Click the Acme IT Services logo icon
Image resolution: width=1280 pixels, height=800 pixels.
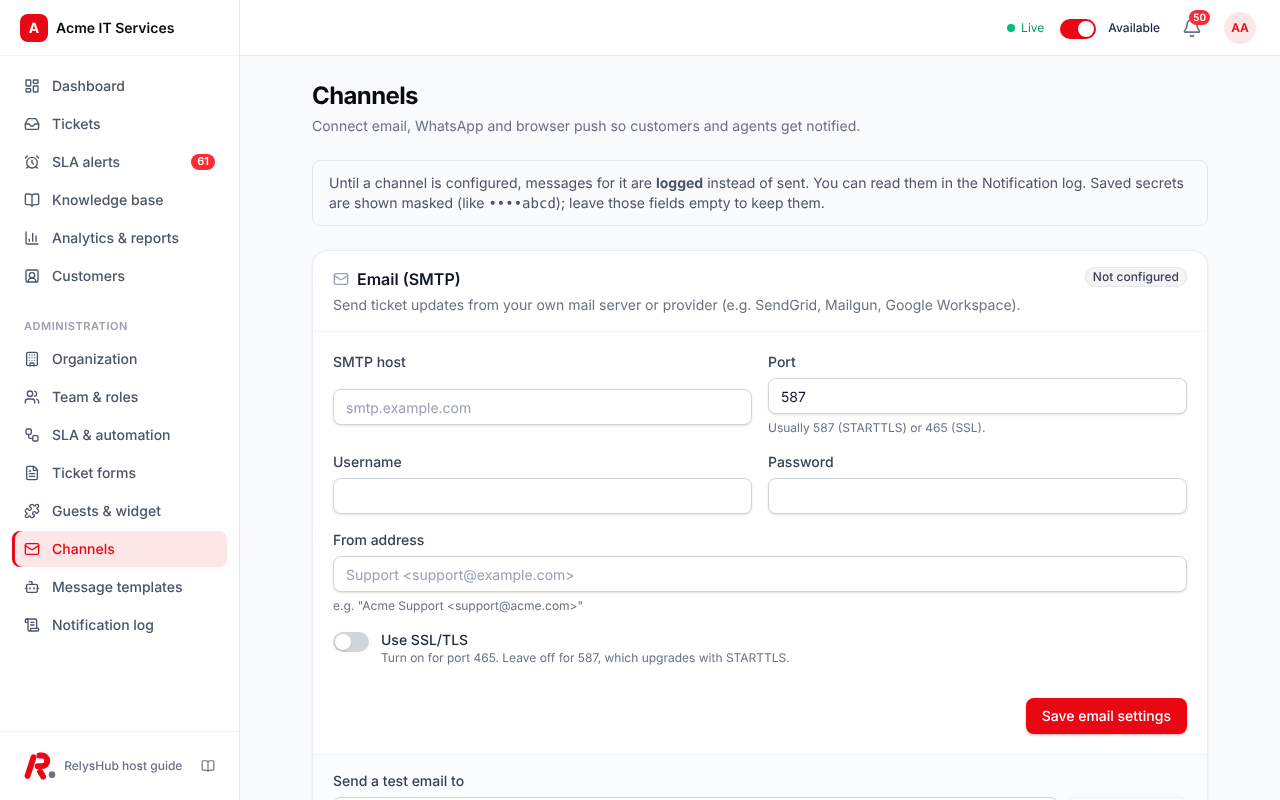click(34, 28)
